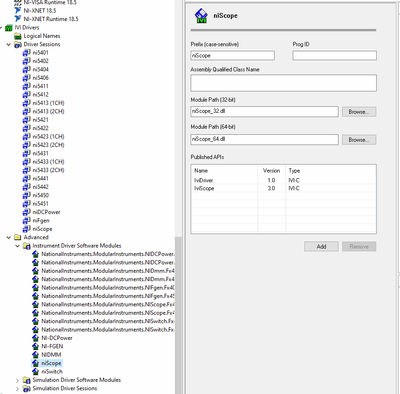Collapse the Driver Sessions node
Image resolution: width=400 pixels, height=394 pixels.
click(9, 44)
